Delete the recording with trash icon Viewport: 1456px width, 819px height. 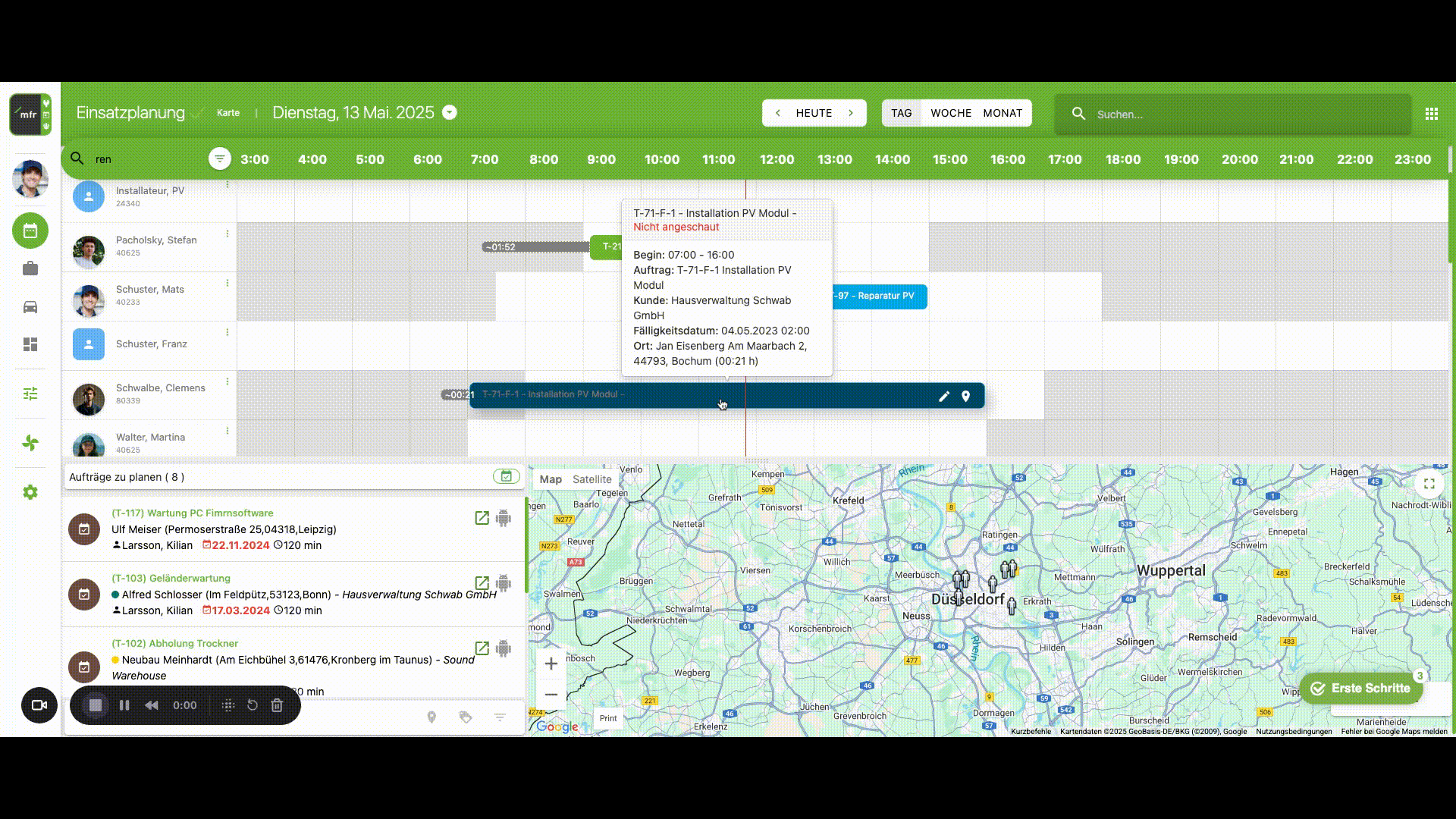point(277,705)
